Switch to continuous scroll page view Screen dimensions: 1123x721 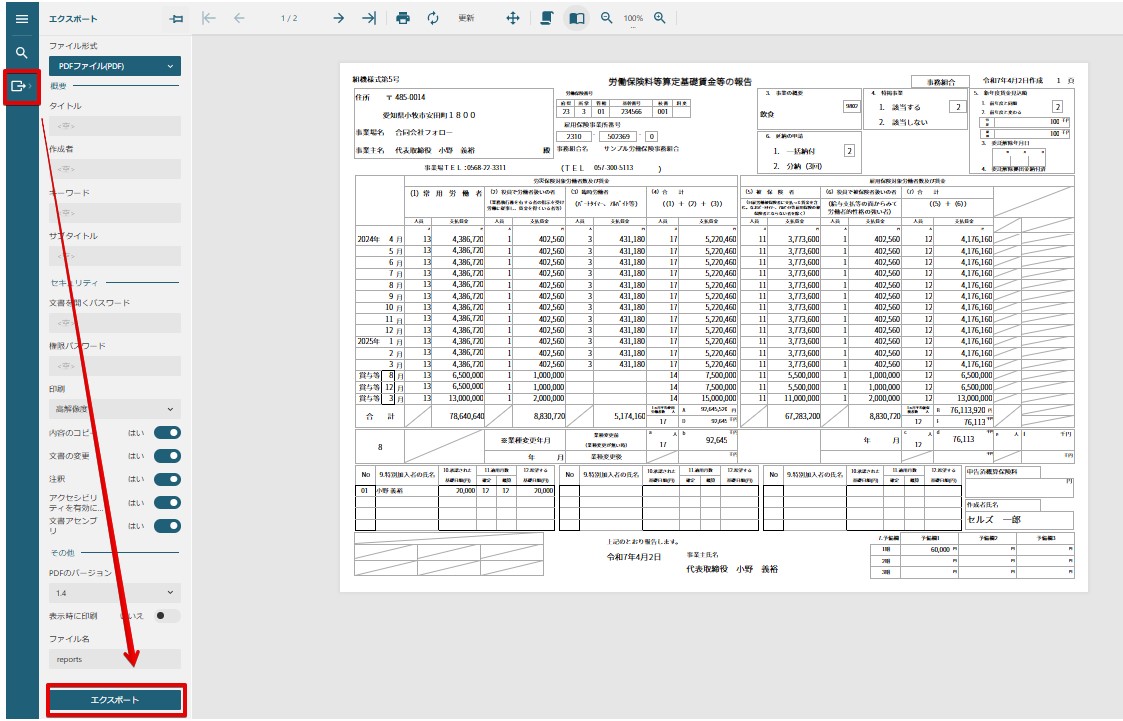546,19
